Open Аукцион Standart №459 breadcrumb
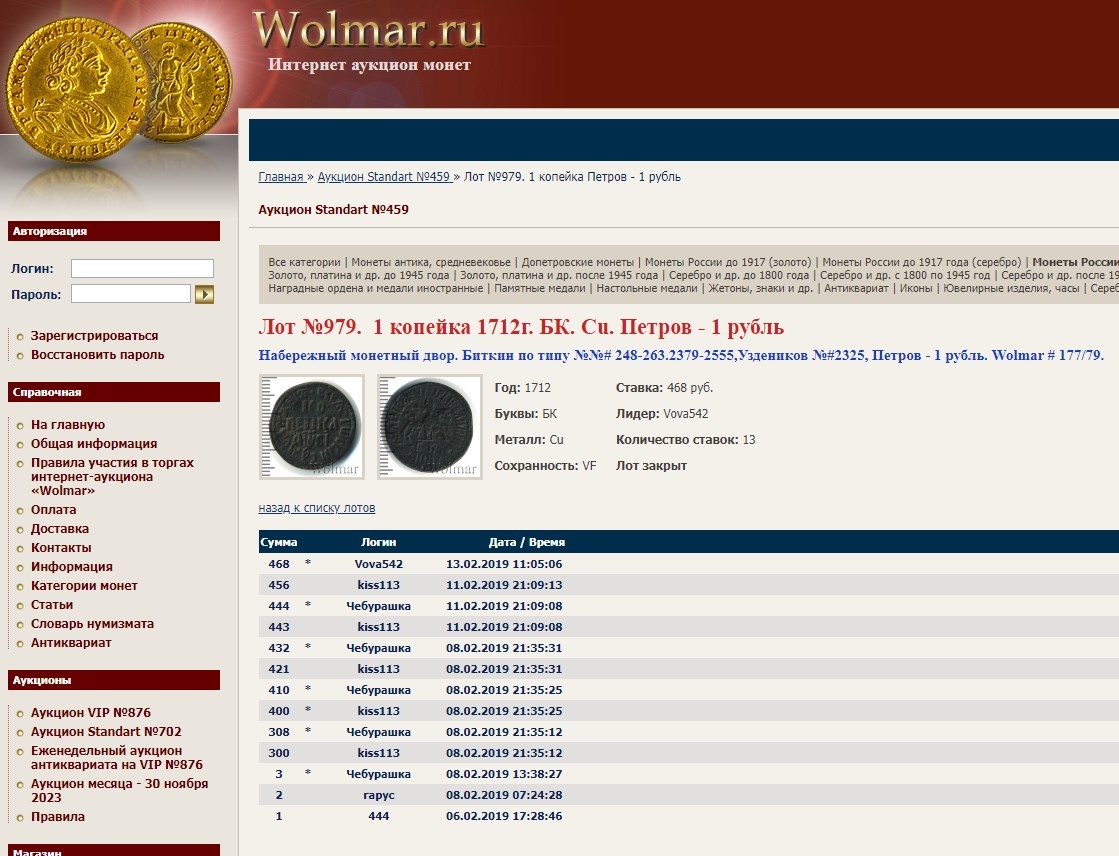Viewport: 1119px width, 856px height. click(x=383, y=177)
